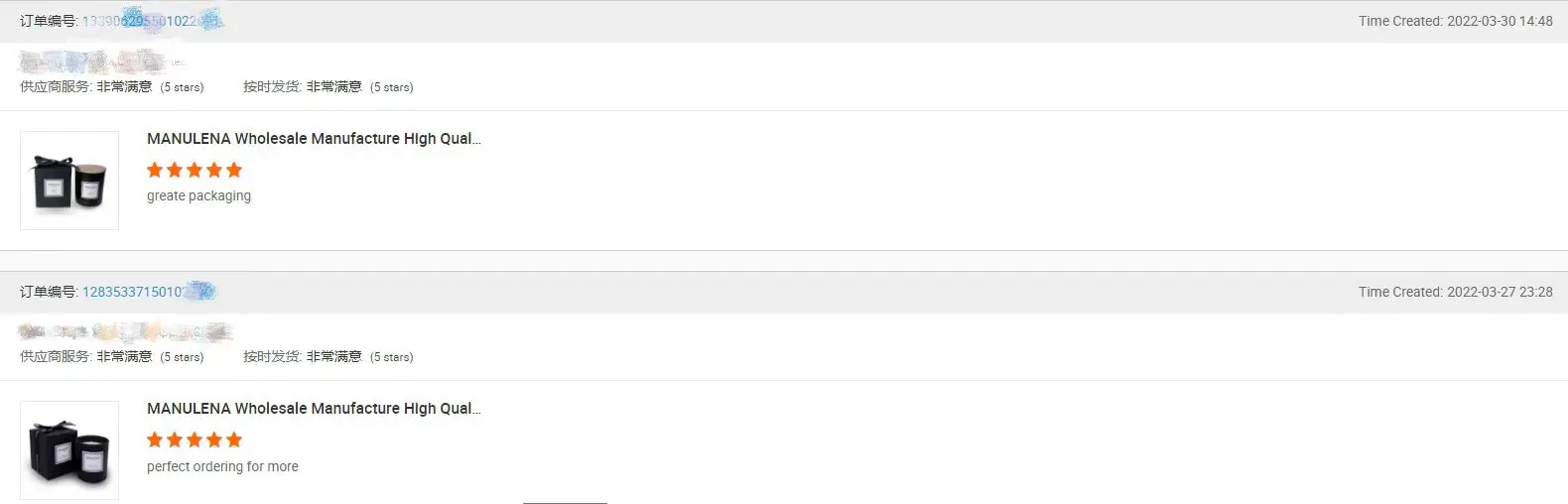The image size is (1568, 504).
Task: Click fifth star in "perfect ordering" review
Action: 234,440
